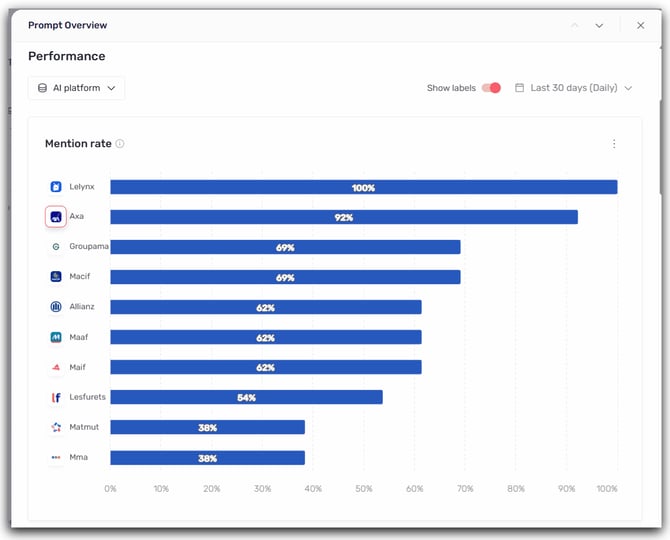670x540 pixels.
Task: Click the Maif brand name label
Action: (x=77, y=367)
